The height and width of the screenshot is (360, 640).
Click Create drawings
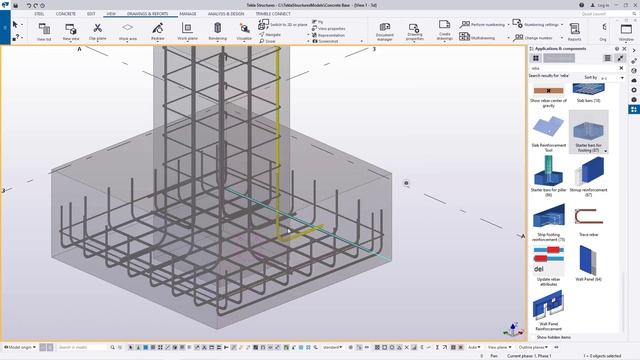(444, 31)
